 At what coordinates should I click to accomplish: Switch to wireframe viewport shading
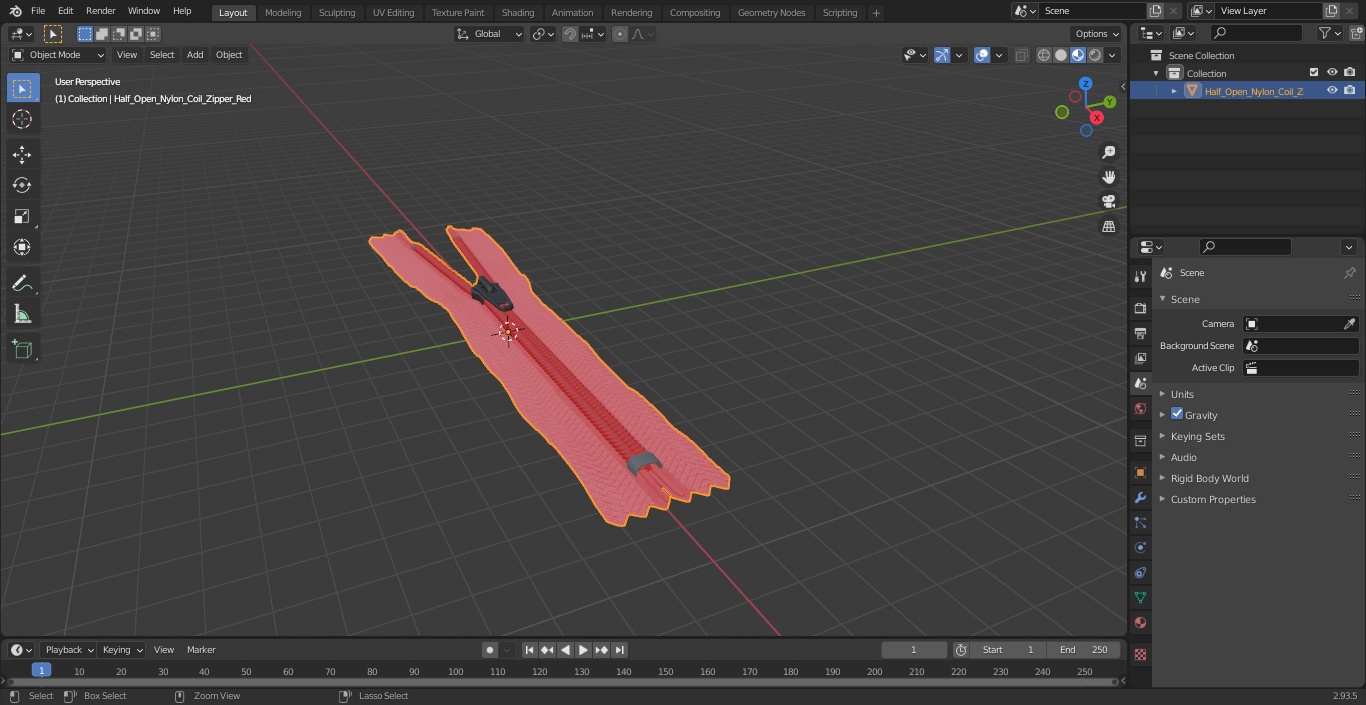point(1044,55)
